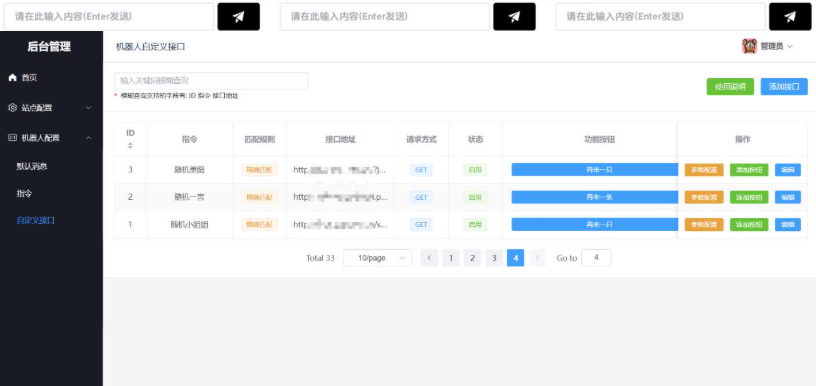Click 添加按钮 for 随机一言 row
The image size is (816, 386).
[749, 197]
